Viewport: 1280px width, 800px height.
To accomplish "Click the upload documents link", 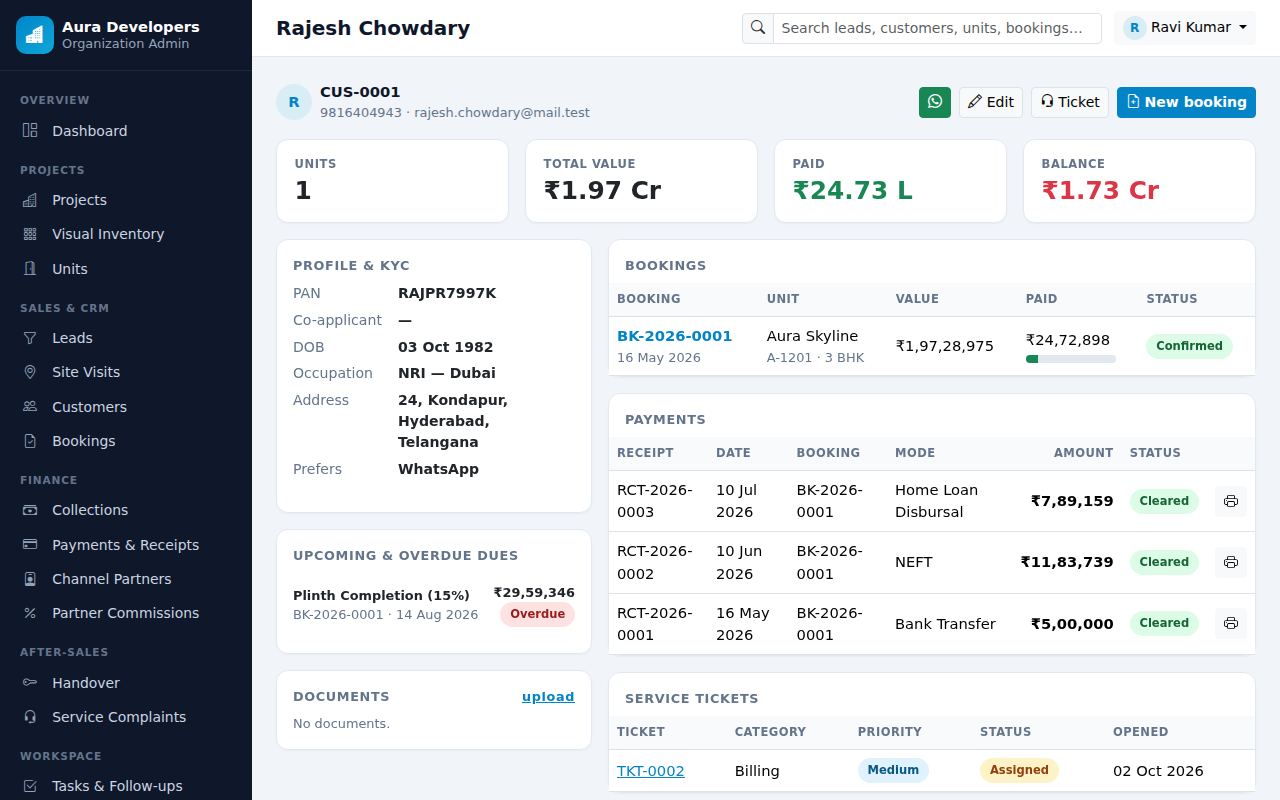I will [548, 697].
